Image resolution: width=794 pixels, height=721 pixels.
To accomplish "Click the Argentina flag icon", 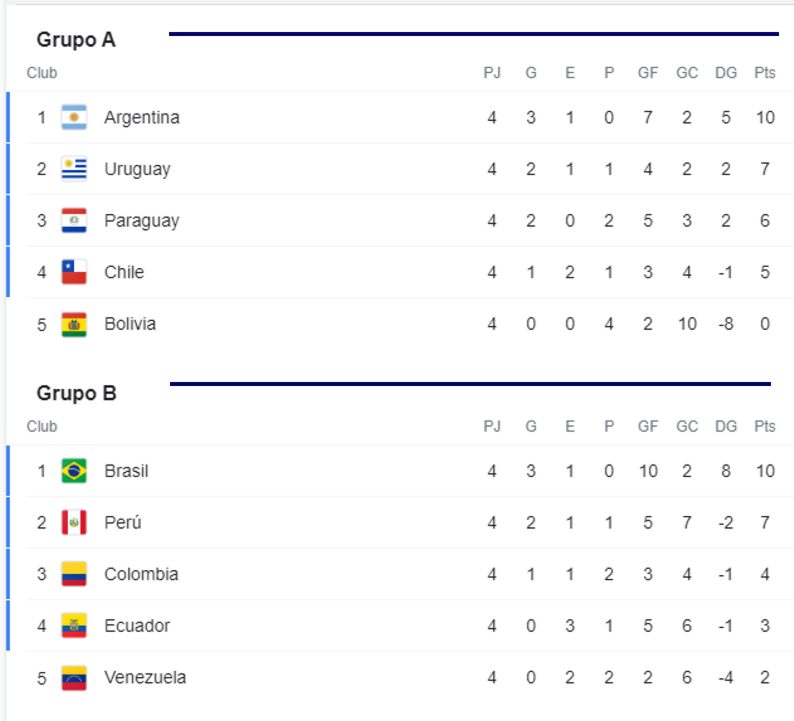I will (74, 117).
